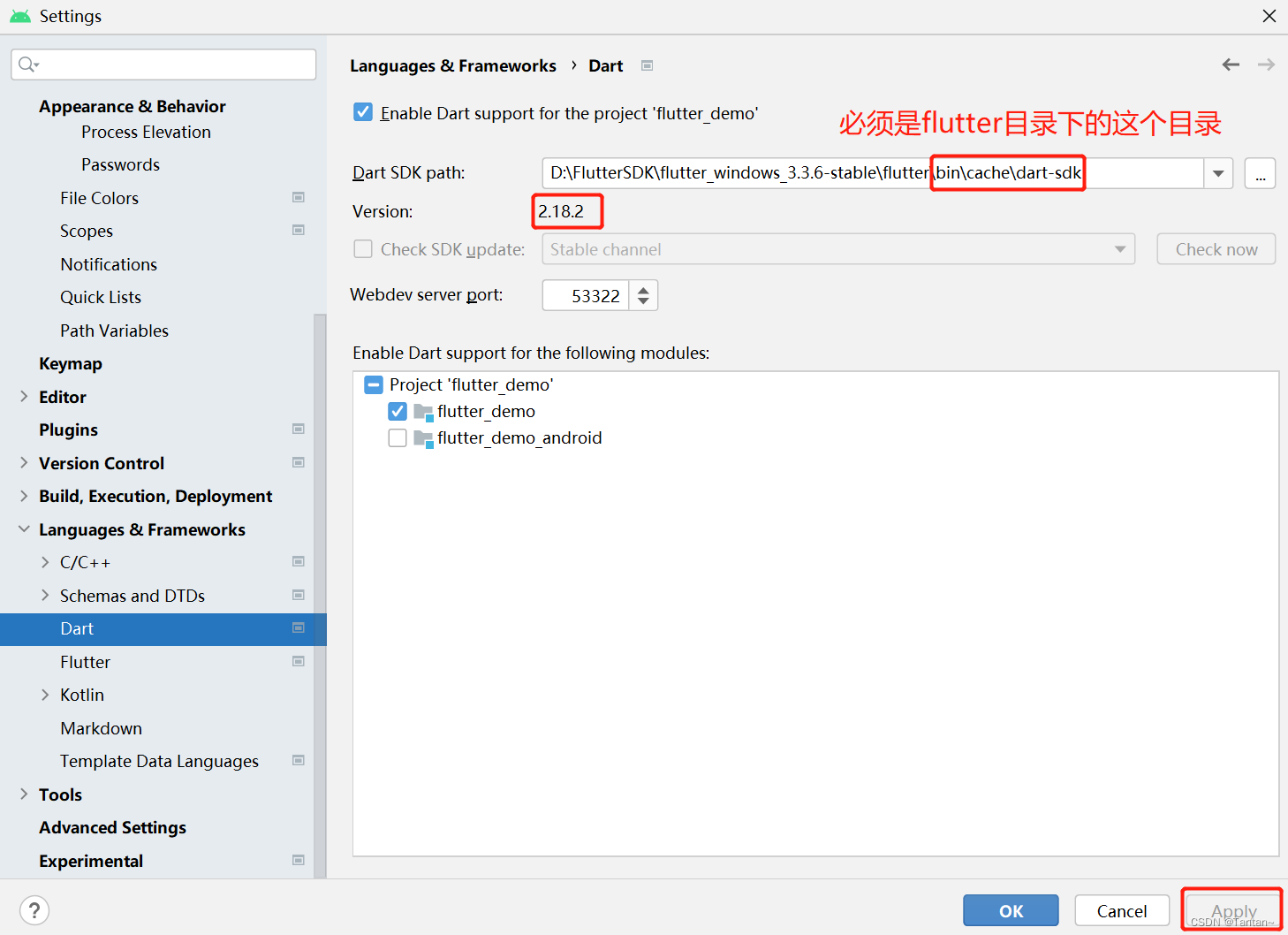Select the Notifications item
Viewport: 1288px width, 935px height.
(109, 264)
